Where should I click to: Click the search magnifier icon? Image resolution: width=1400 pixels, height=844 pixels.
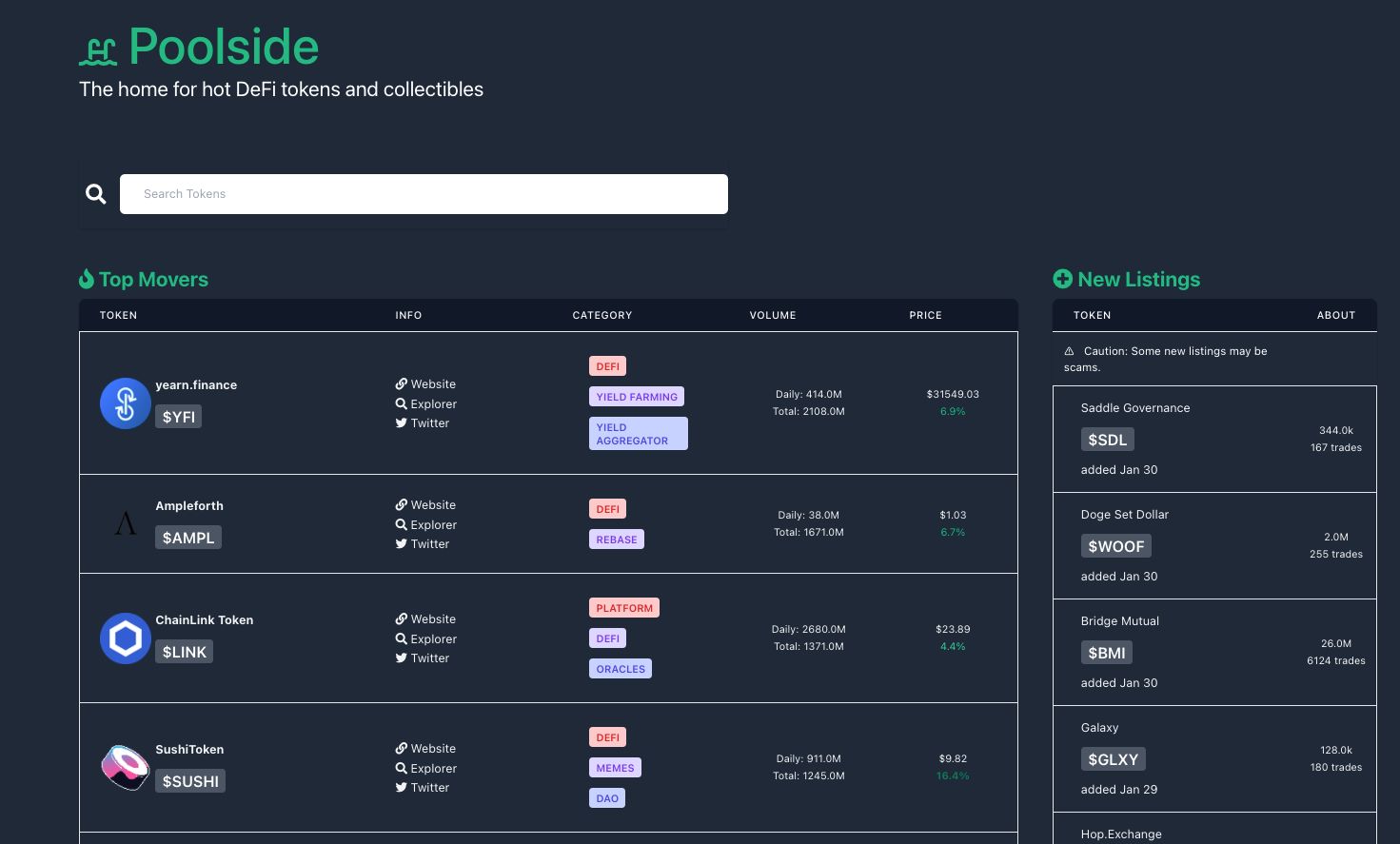pos(96,194)
